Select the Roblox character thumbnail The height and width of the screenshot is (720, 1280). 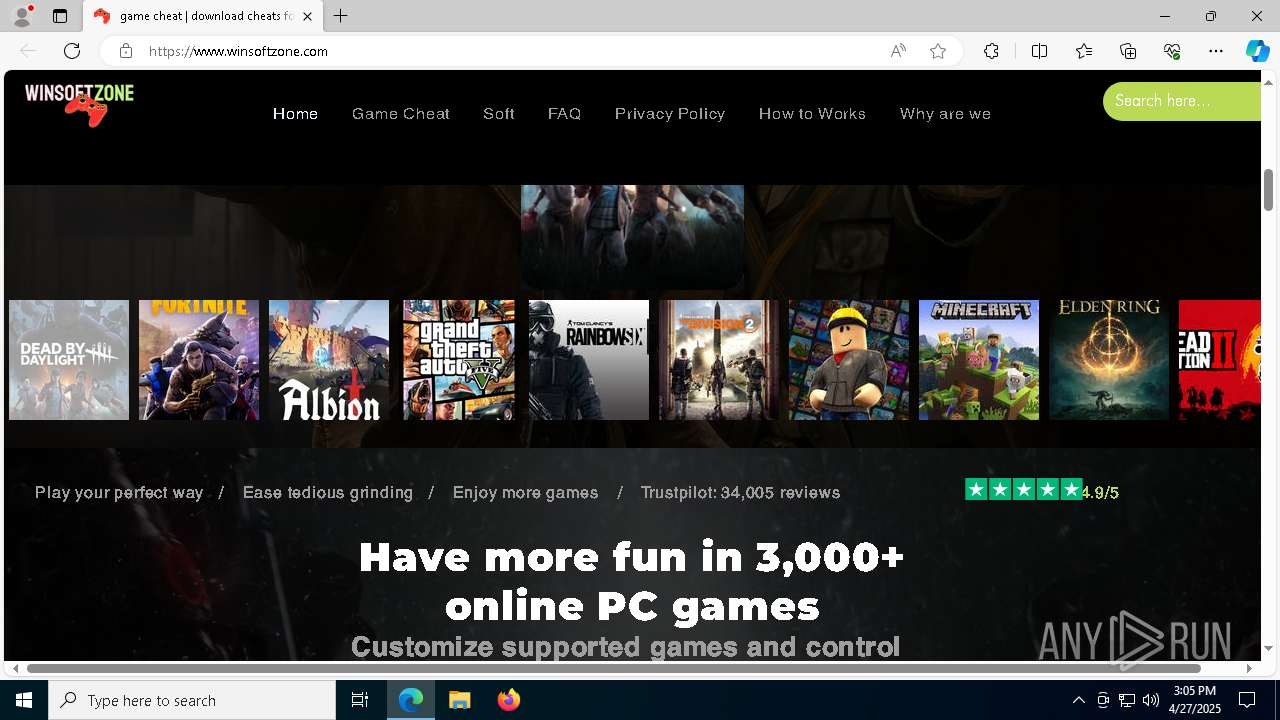click(849, 360)
